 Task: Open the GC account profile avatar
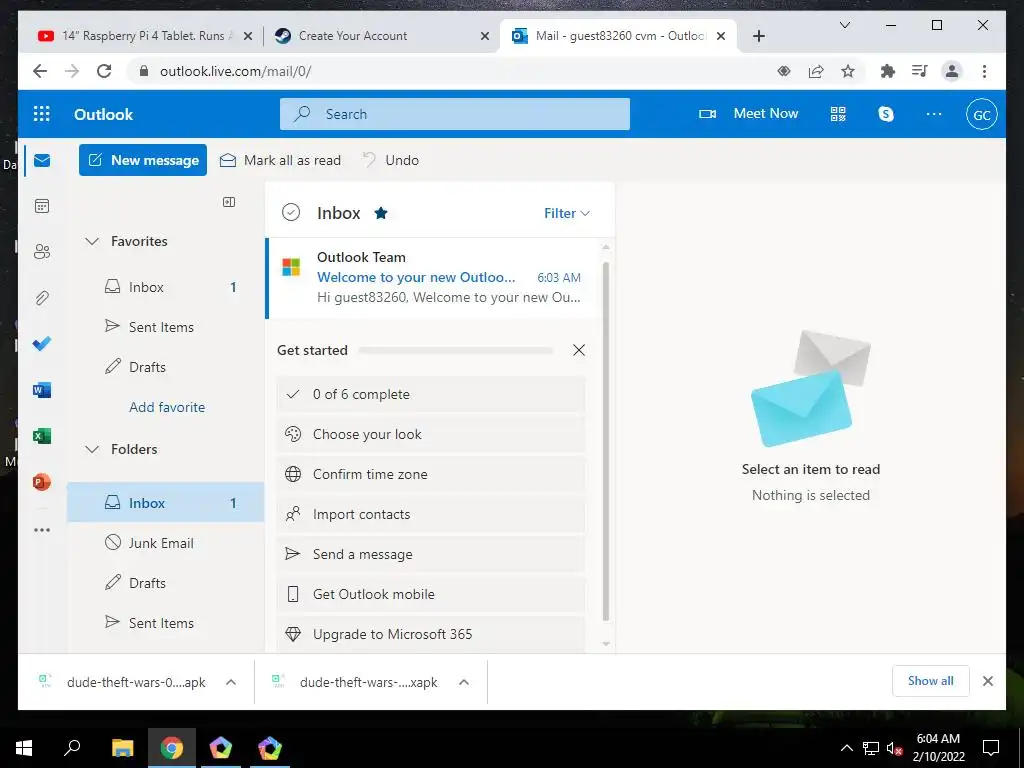[982, 114]
